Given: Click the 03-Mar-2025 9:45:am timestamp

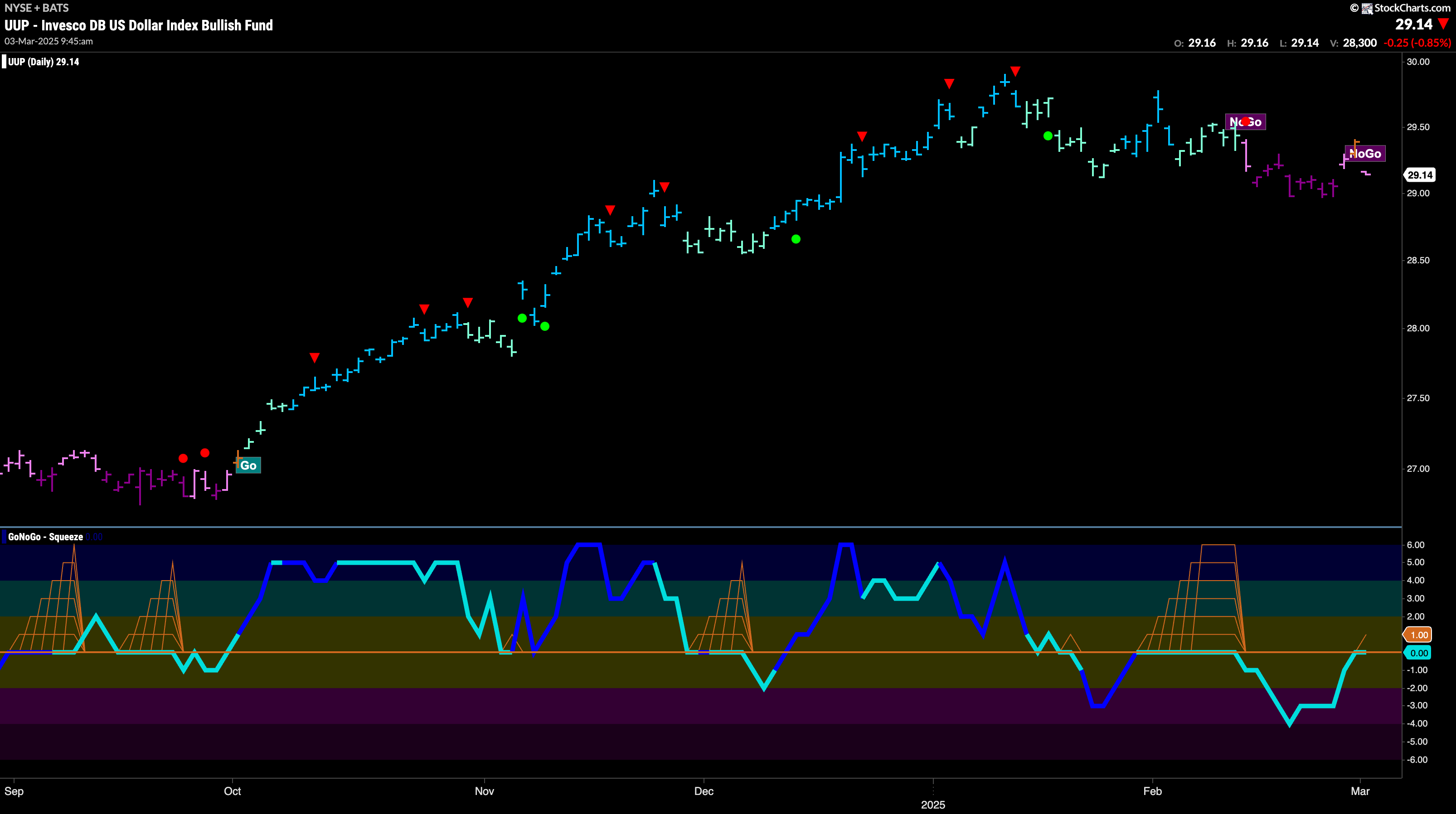Looking at the screenshot, I should click(x=49, y=41).
